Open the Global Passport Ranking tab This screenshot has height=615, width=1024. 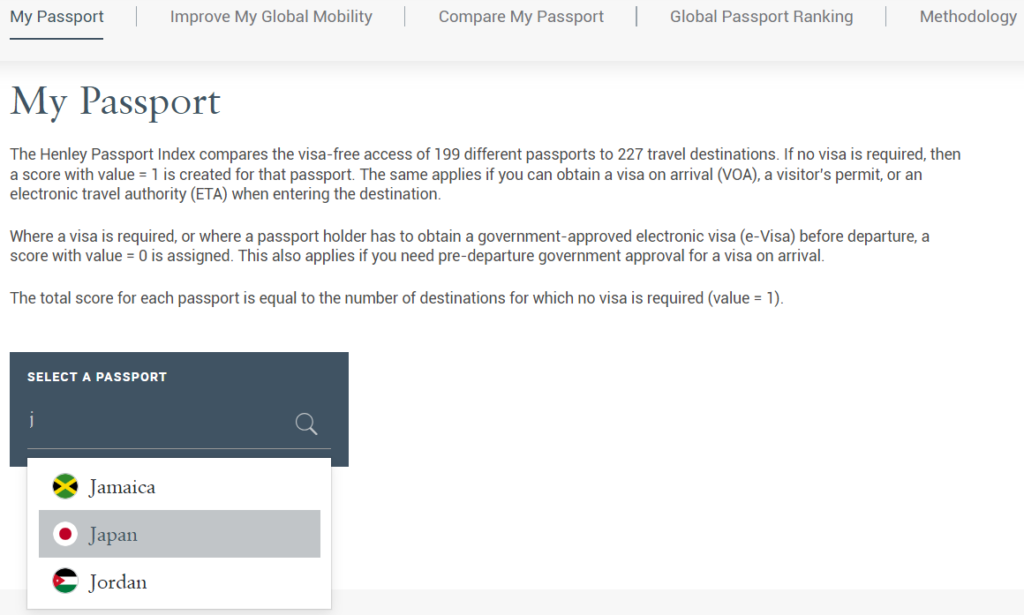pyautogui.click(x=761, y=16)
